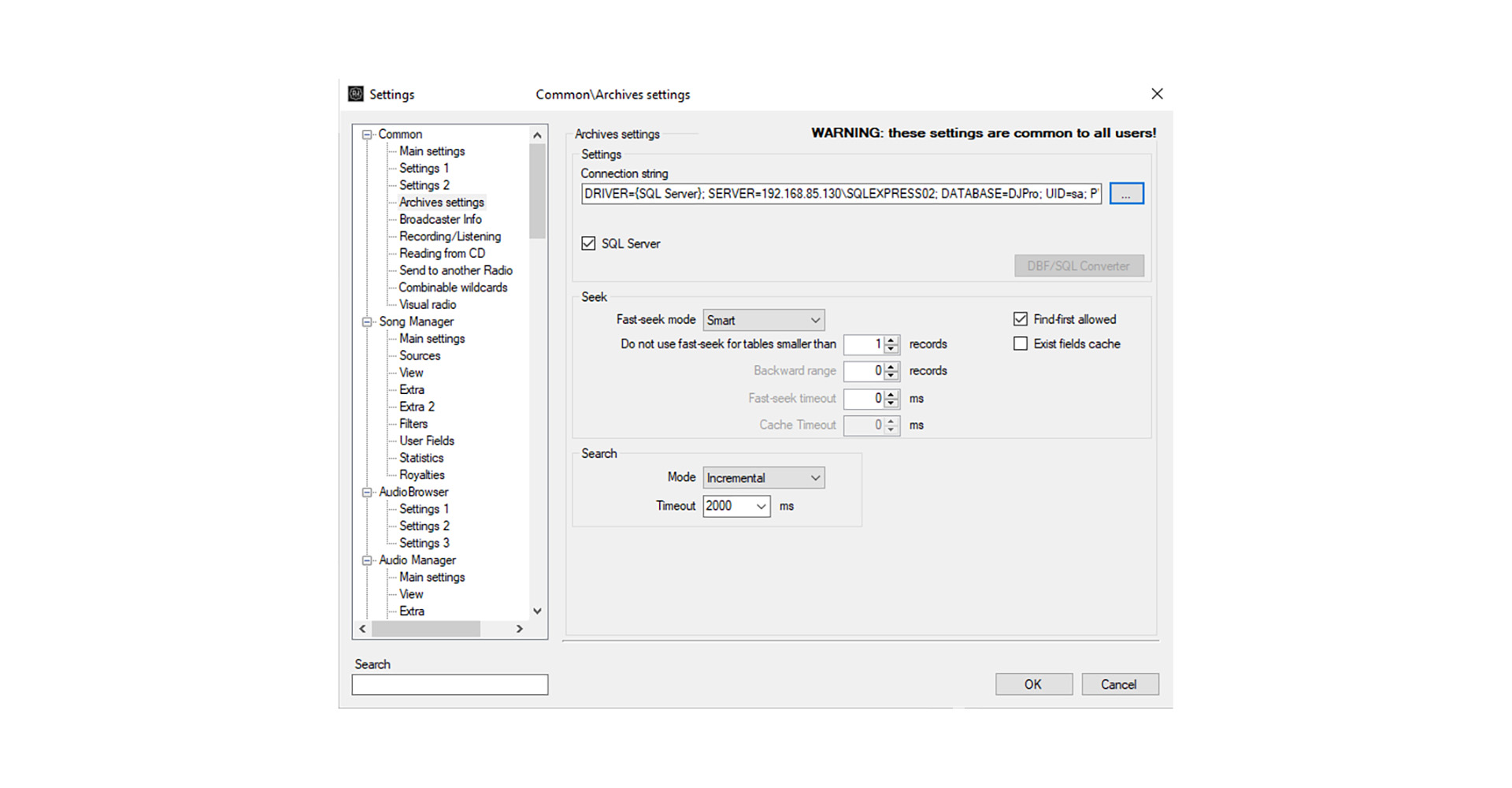Disable the Find-first allowed option

point(1021,319)
